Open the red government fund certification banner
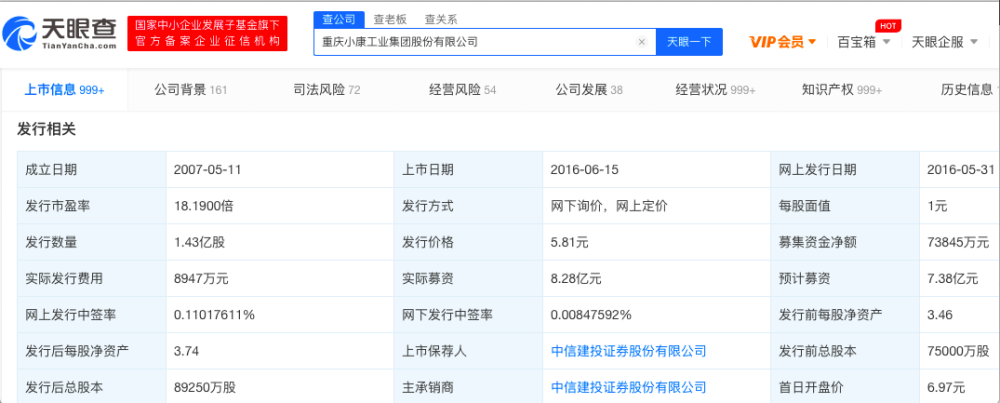This screenshot has width=1000, height=403. coord(207,34)
